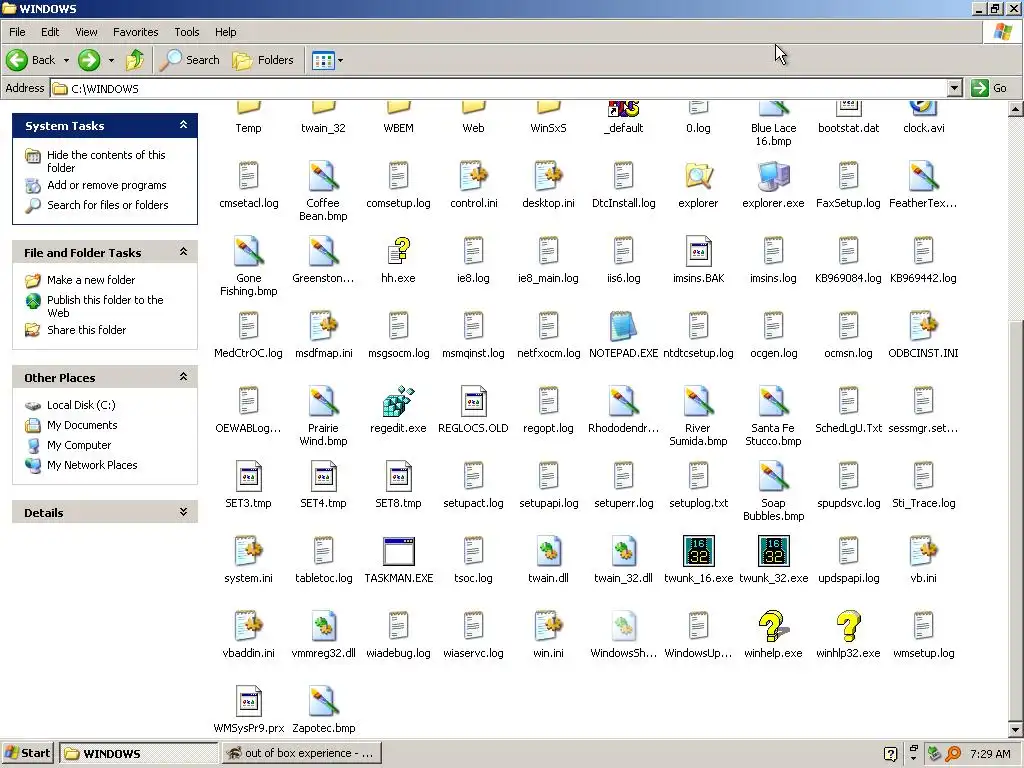Open the Back history dropdown arrow

[x=66, y=60]
